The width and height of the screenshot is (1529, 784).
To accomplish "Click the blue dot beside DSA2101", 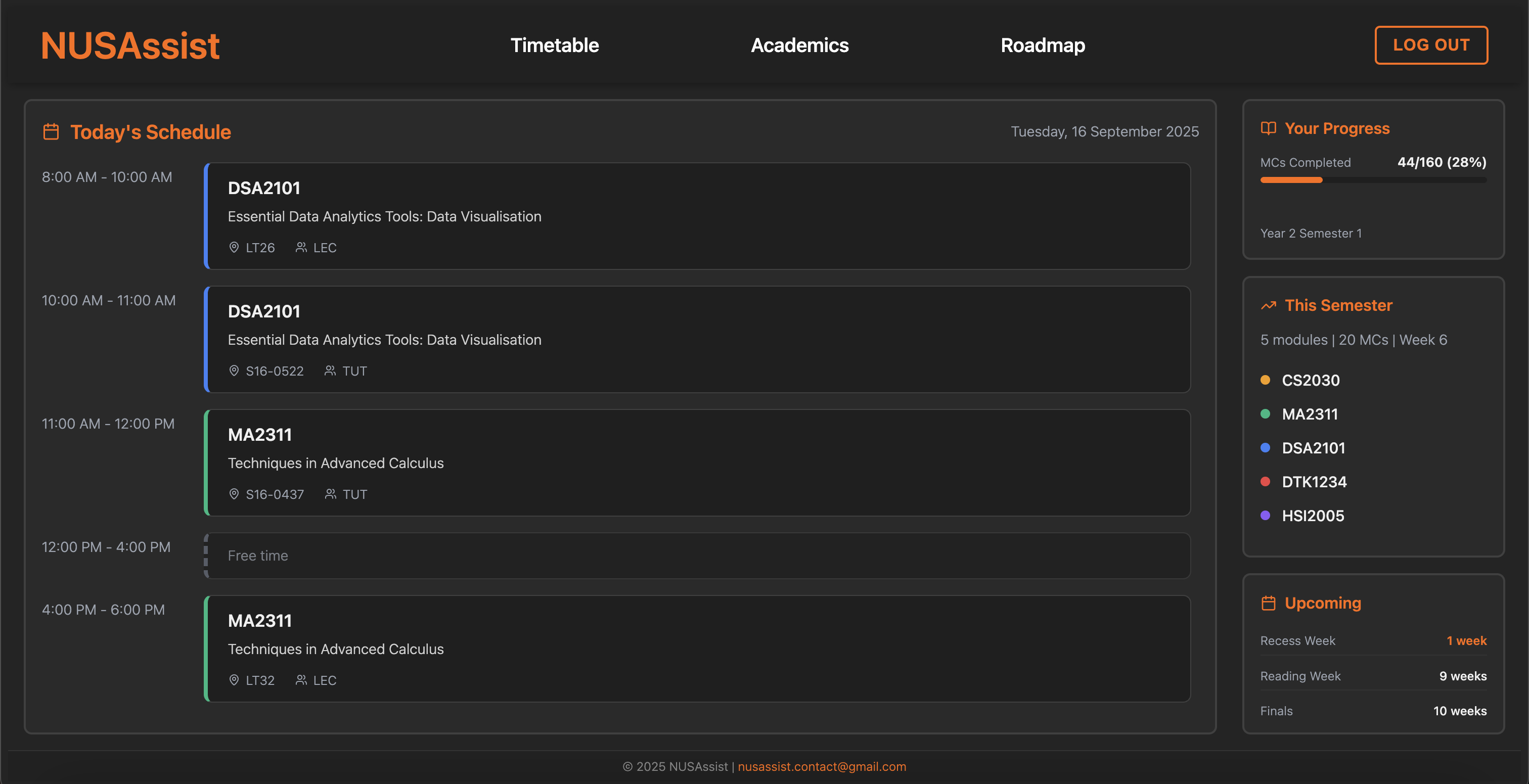I will [x=1265, y=448].
